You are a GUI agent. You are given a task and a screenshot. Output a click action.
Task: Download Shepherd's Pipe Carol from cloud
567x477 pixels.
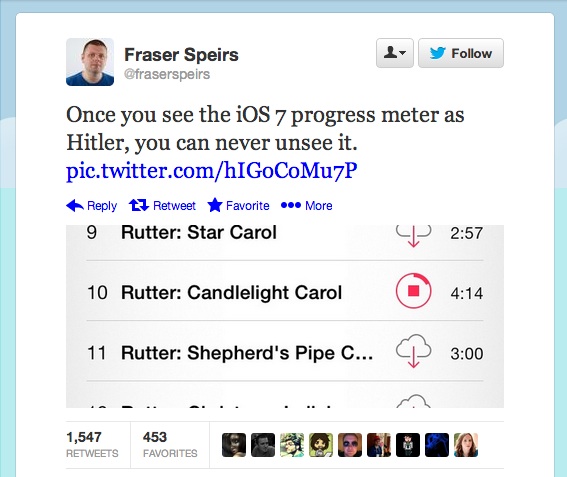[x=413, y=351]
